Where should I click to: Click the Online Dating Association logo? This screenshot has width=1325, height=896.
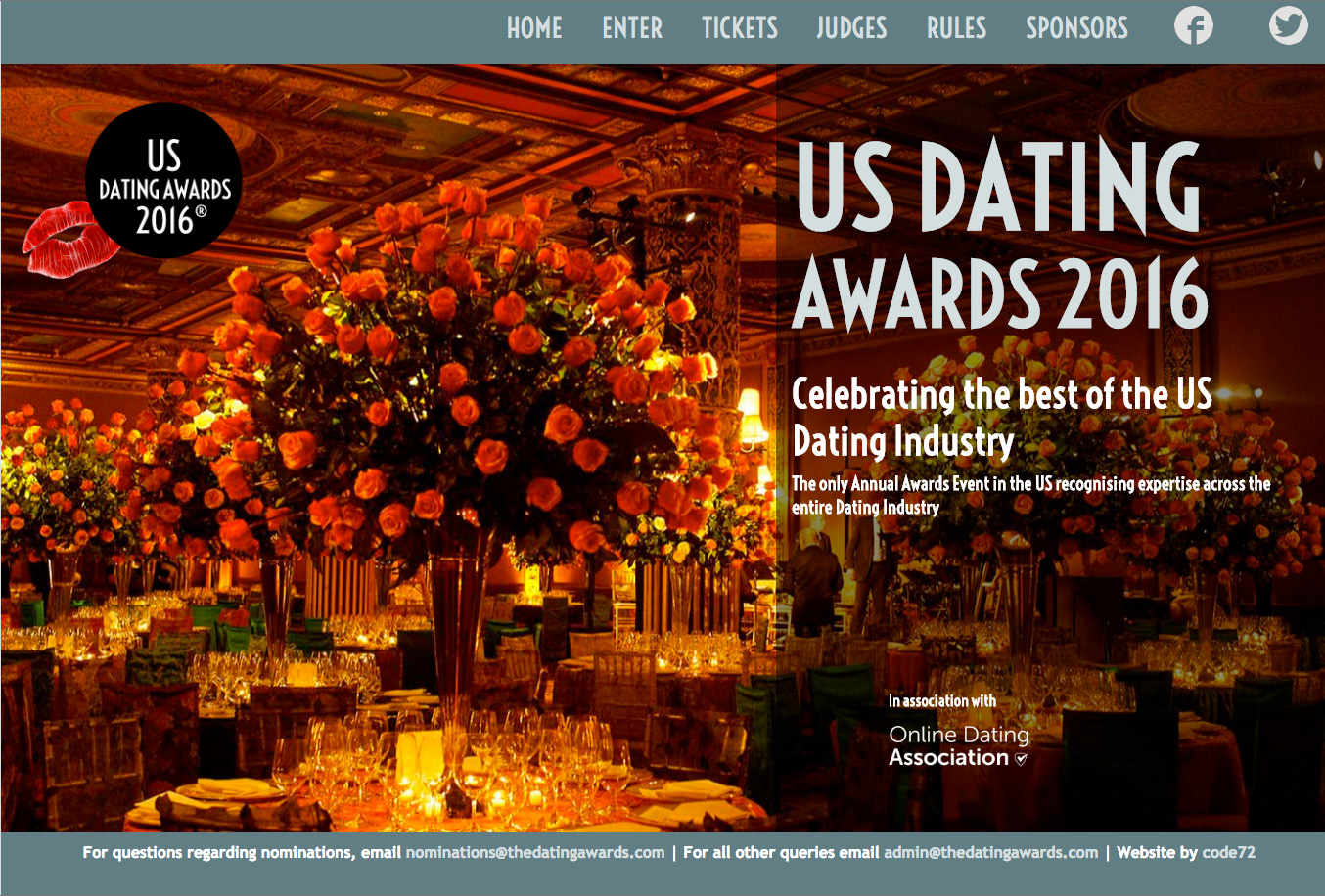point(959,746)
